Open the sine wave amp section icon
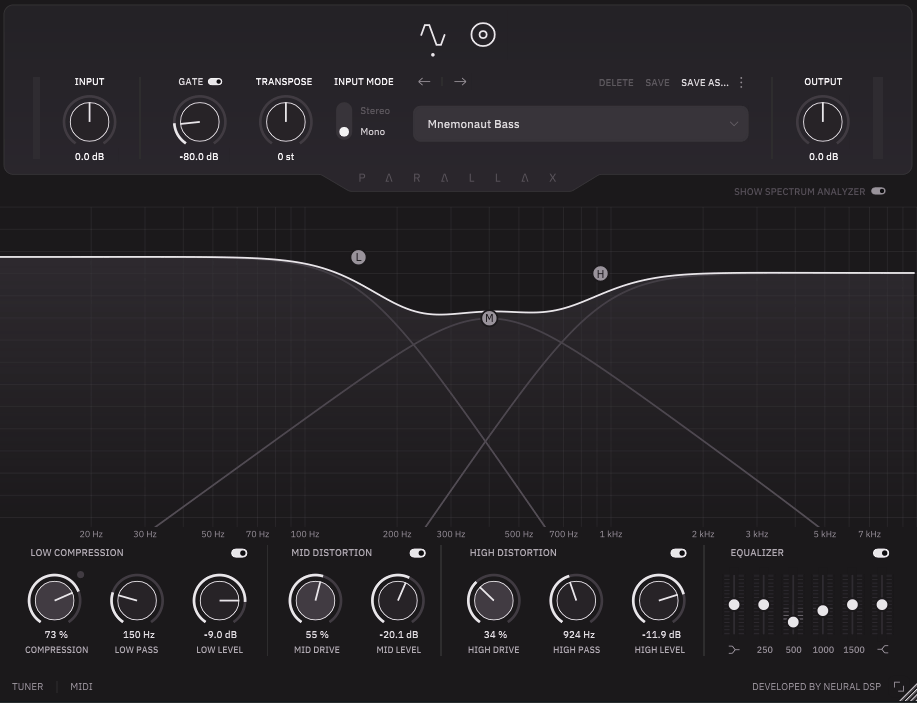The width and height of the screenshot is (917, 703). tap(433, 36)
